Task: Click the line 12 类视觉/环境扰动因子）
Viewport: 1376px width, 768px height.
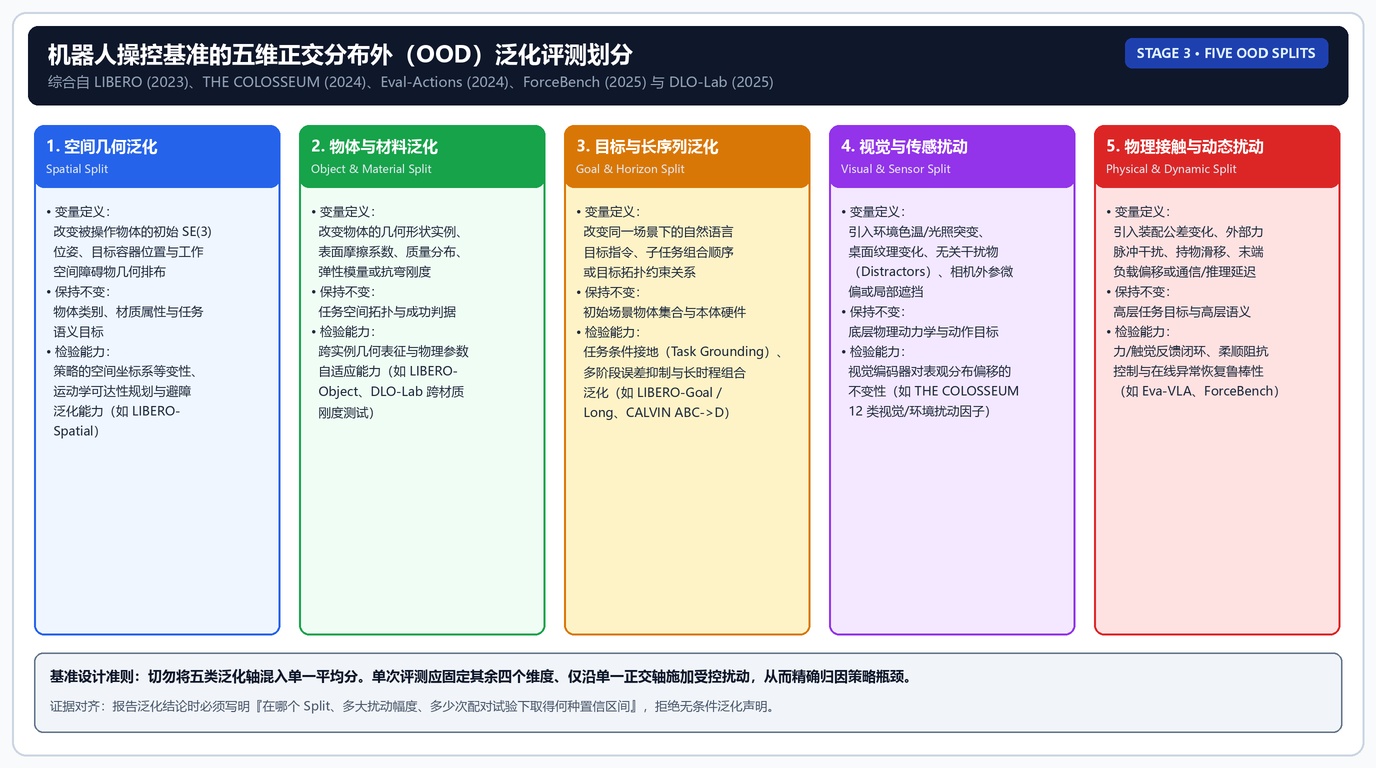Action: (919, 411)
